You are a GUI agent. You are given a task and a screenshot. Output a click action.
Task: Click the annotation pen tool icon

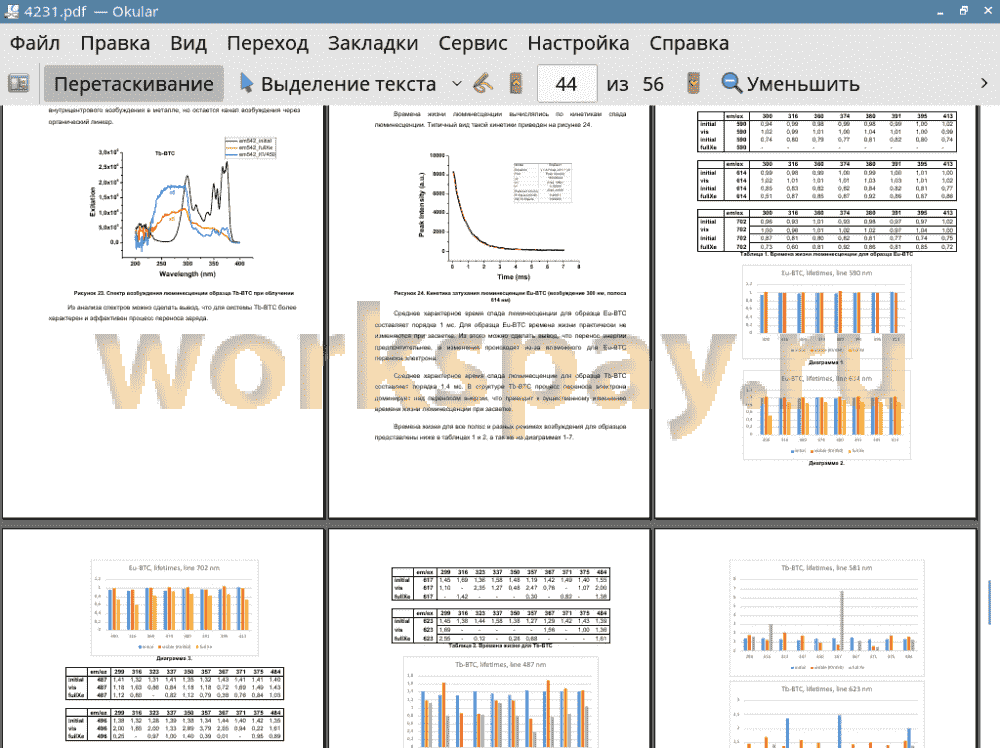[483, 84]
